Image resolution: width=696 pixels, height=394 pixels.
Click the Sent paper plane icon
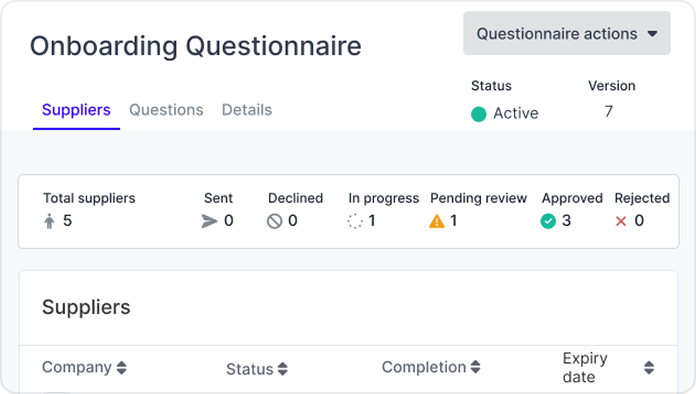(x=209, y=221)
